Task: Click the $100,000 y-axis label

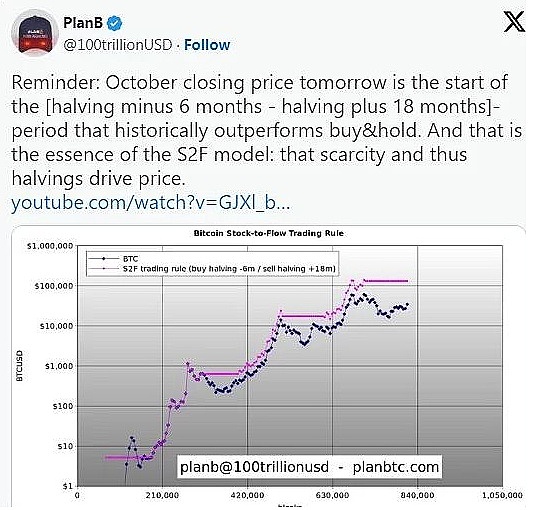Action: (54, 285)
